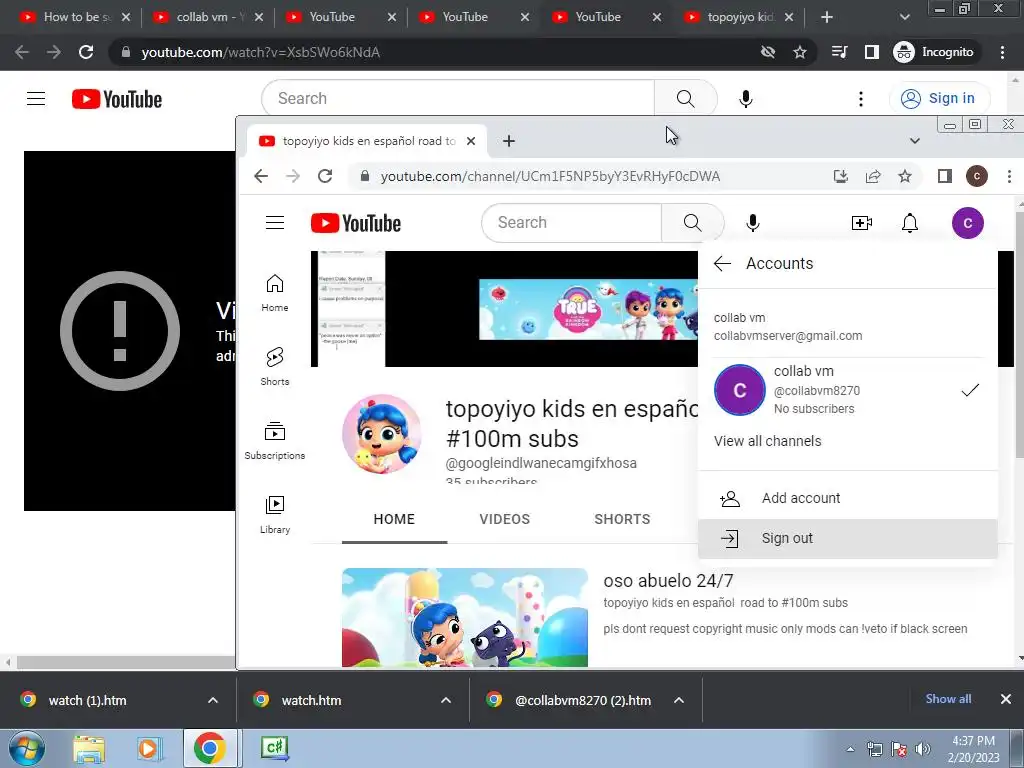
Task: Go back from Accounts panel using the arrow
Action: coord(722,264)
